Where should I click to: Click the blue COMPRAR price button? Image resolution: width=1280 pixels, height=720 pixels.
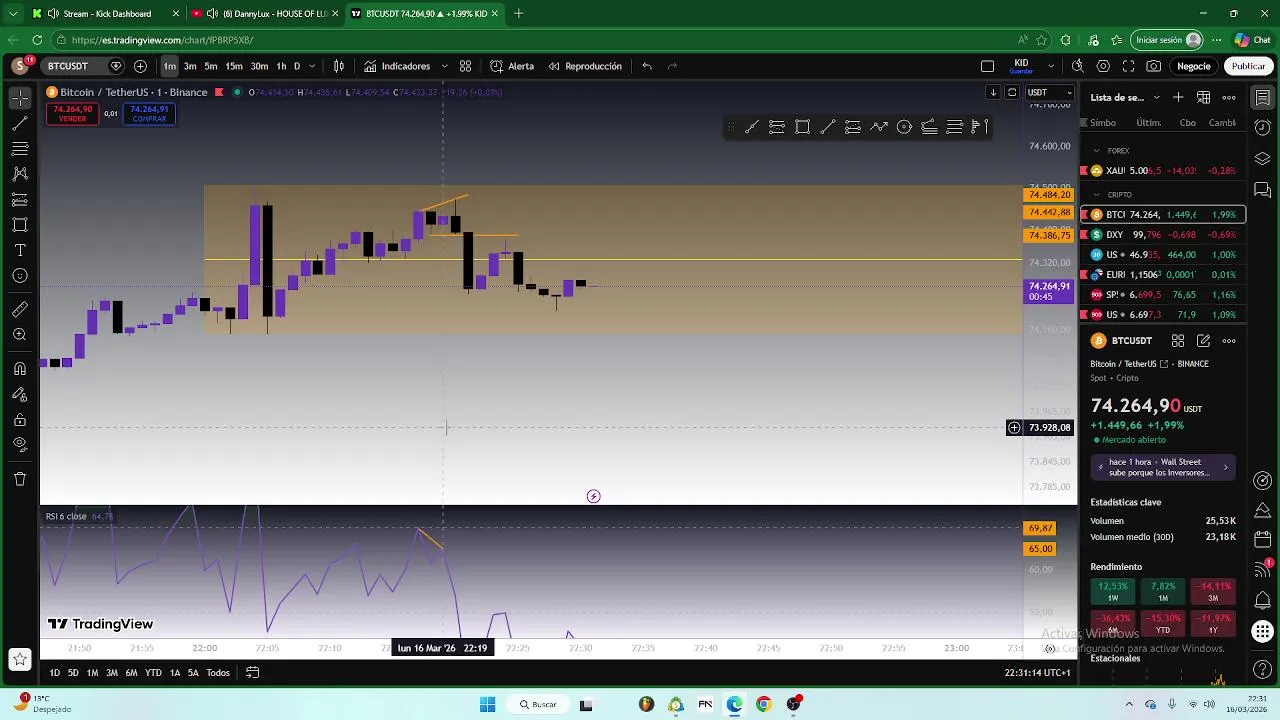(149, 114)
